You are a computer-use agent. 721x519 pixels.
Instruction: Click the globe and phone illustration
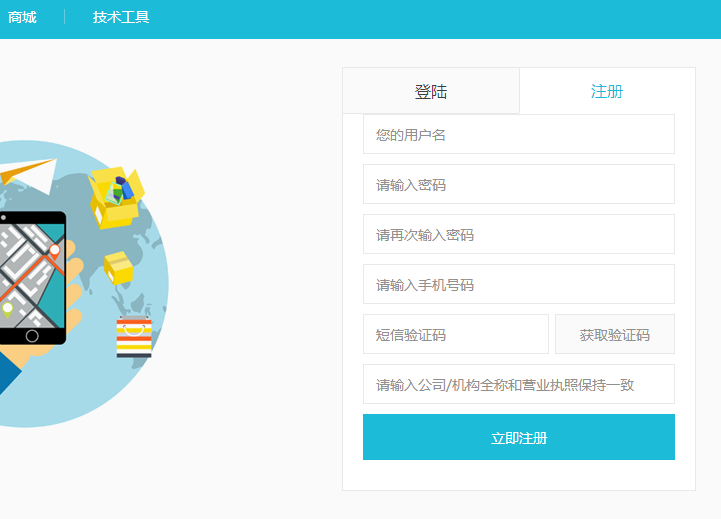(x=84, y=284)
